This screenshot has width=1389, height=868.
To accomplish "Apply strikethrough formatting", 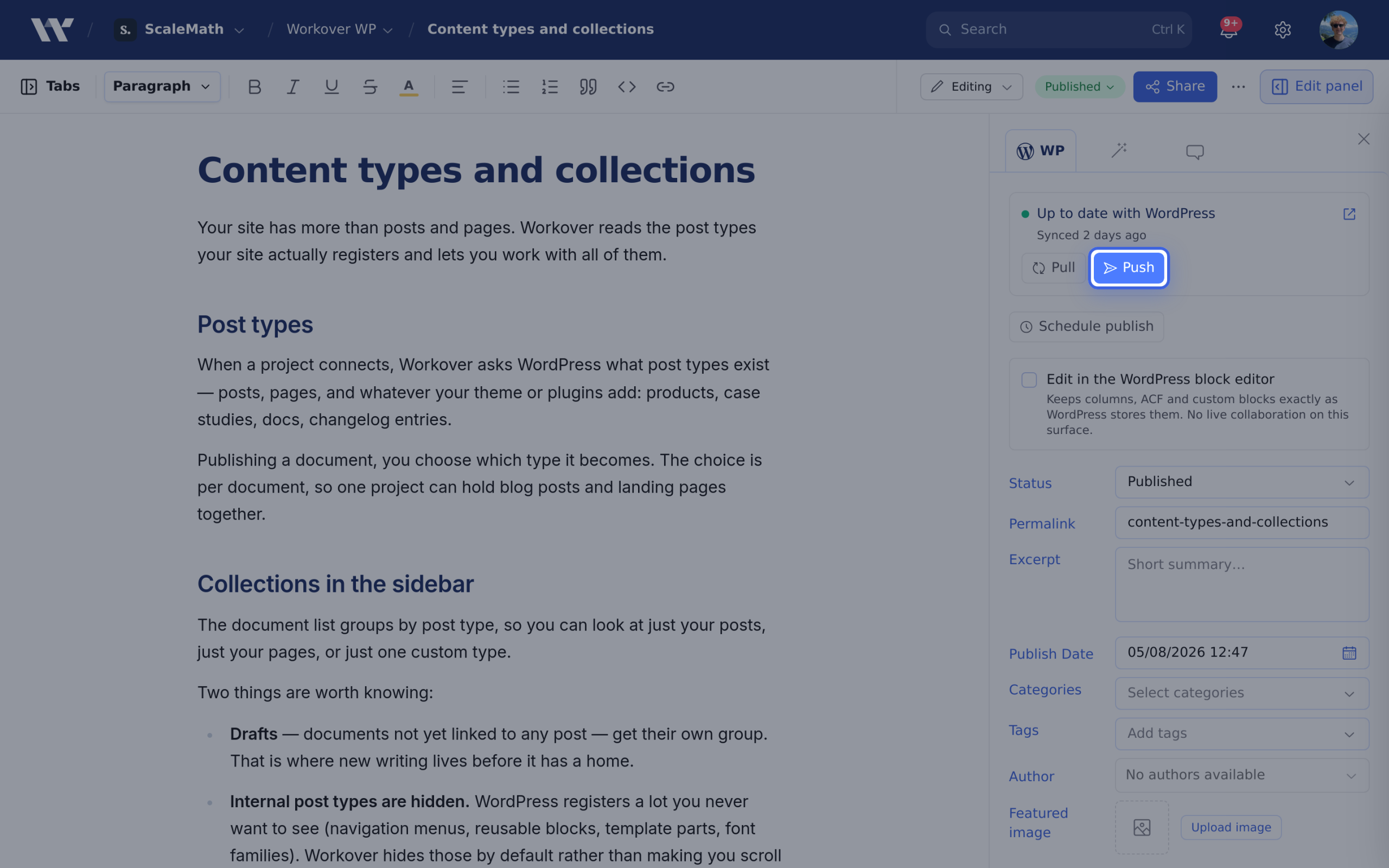I will tap(370, 87).
